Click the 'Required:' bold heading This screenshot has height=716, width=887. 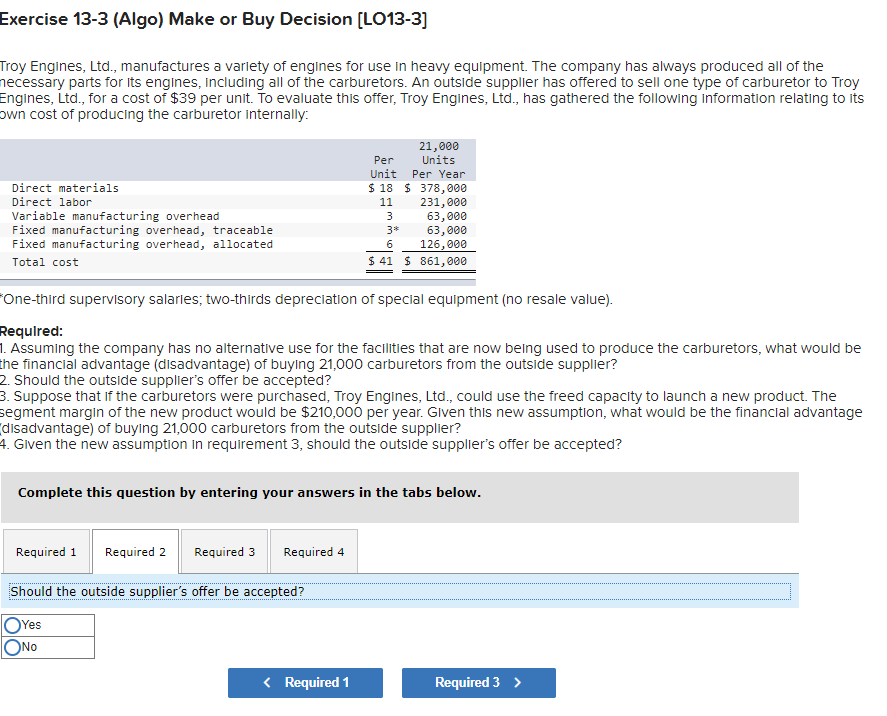[31, 331]
